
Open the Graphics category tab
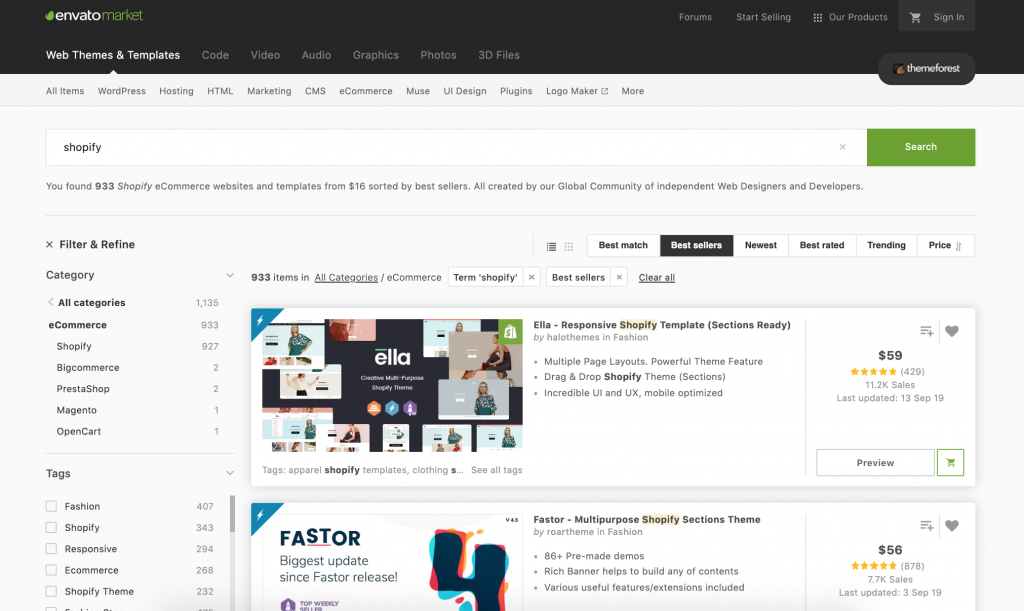tap(376, 55)
